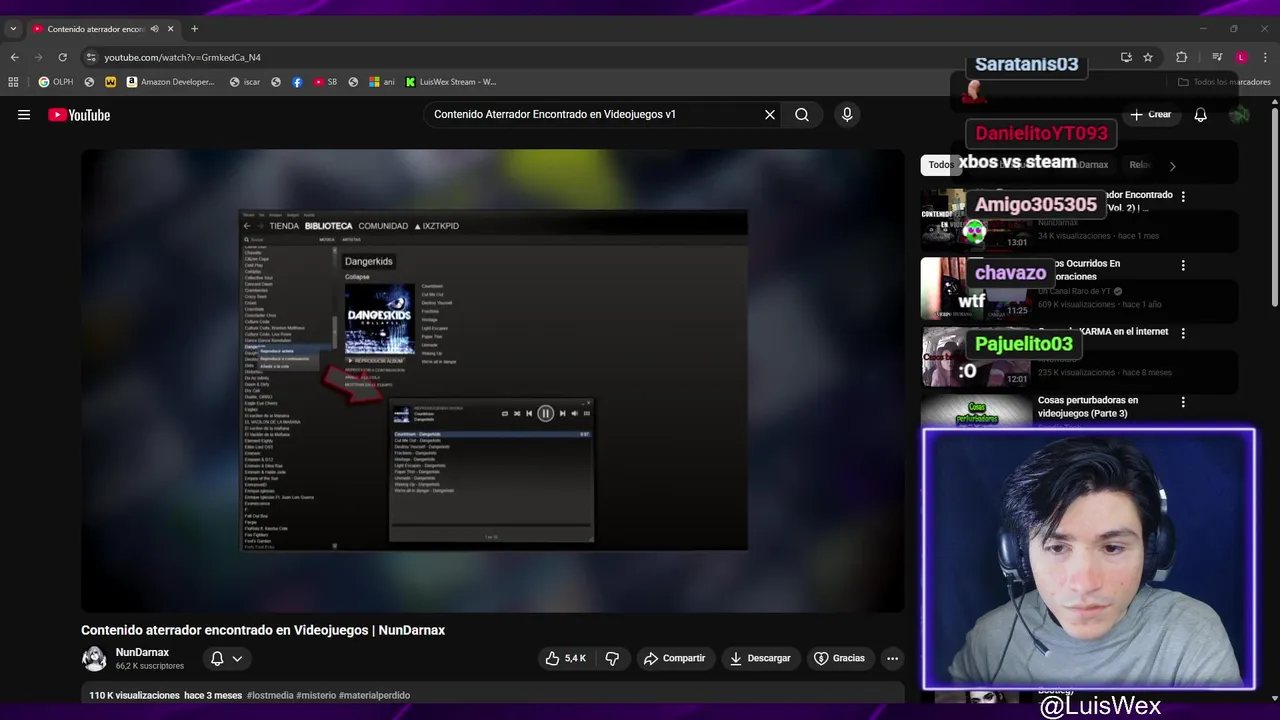Open the more actions three-dot menu
This screenshot has height=720, width=1280.
point(892,658)
